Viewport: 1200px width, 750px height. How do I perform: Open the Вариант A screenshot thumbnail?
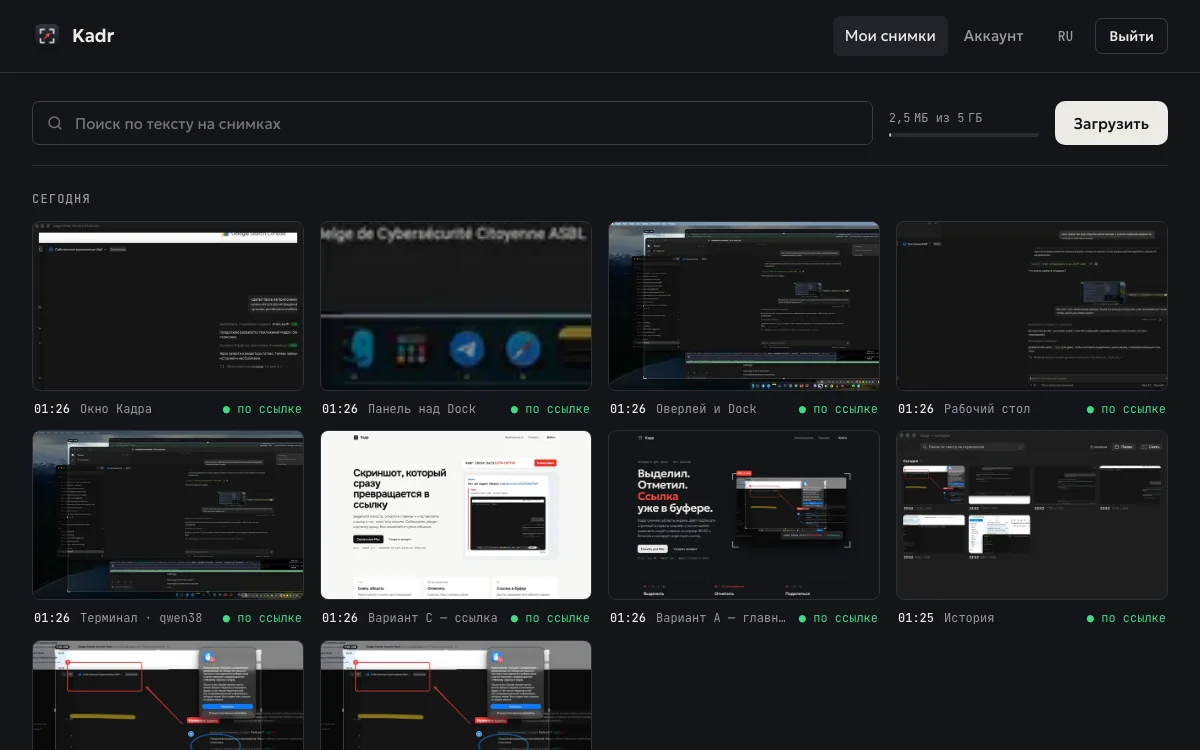[744, 515]
